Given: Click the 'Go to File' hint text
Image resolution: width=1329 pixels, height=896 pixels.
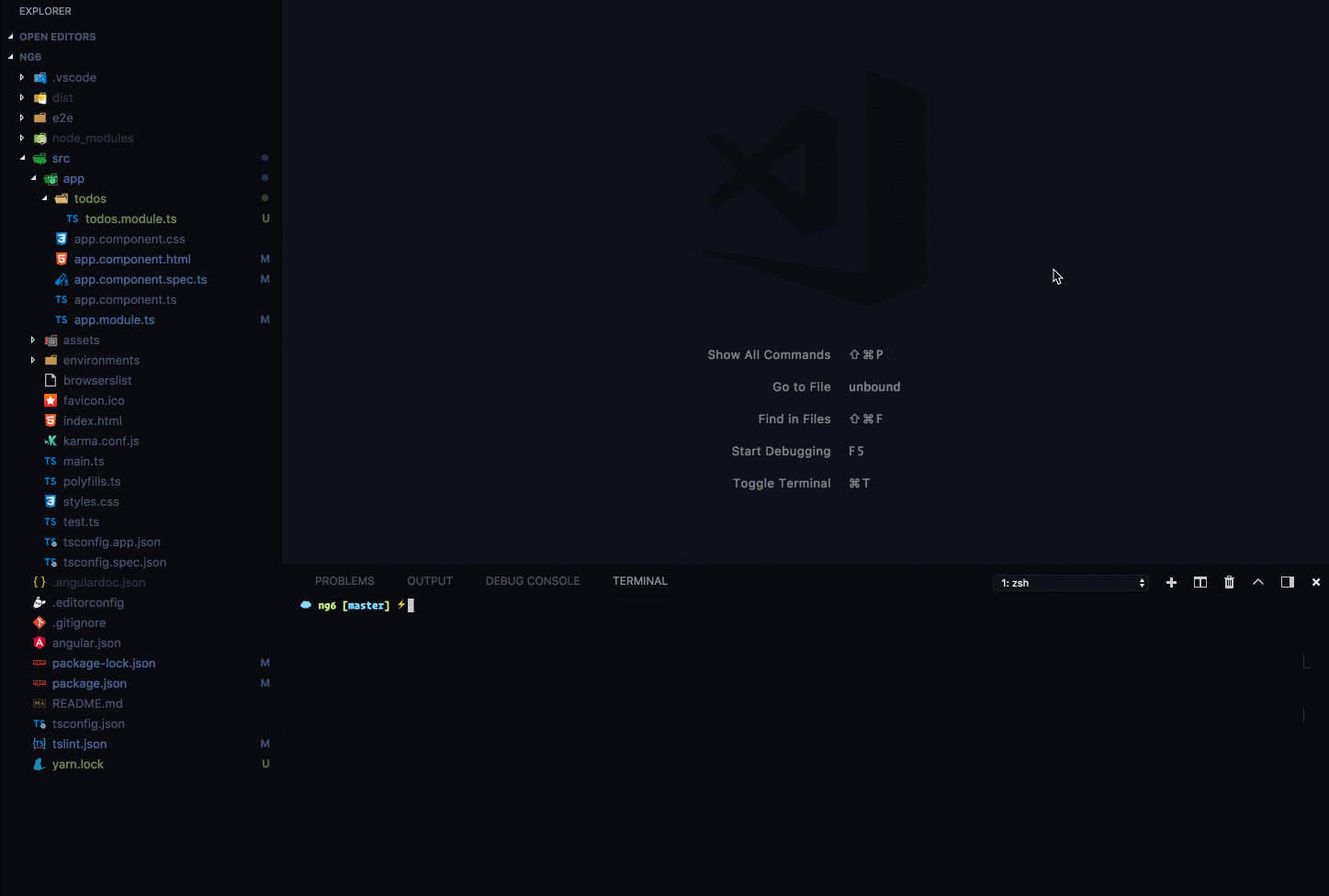Looking at the screenshot, I should 802,386.
